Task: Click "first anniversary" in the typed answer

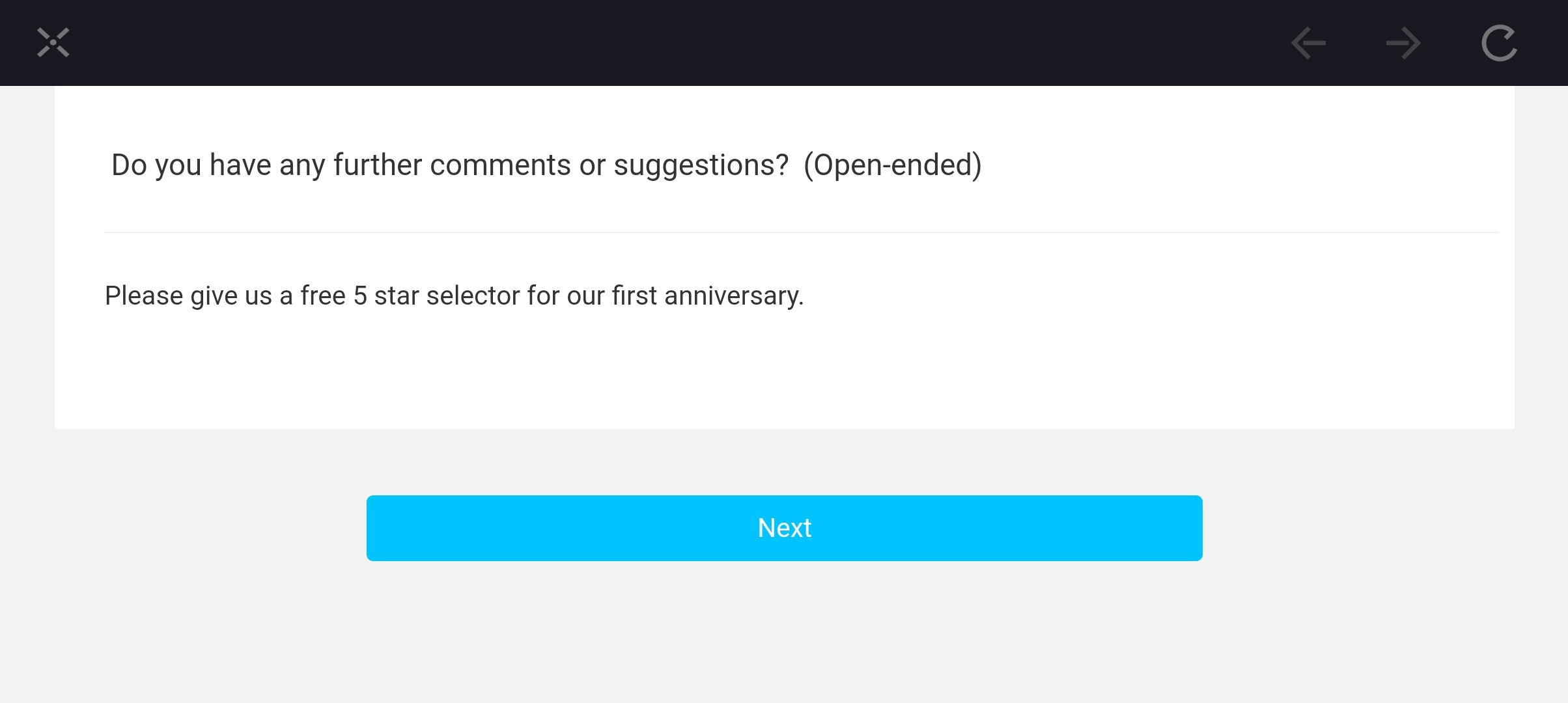Action: [x=707, y=296]
